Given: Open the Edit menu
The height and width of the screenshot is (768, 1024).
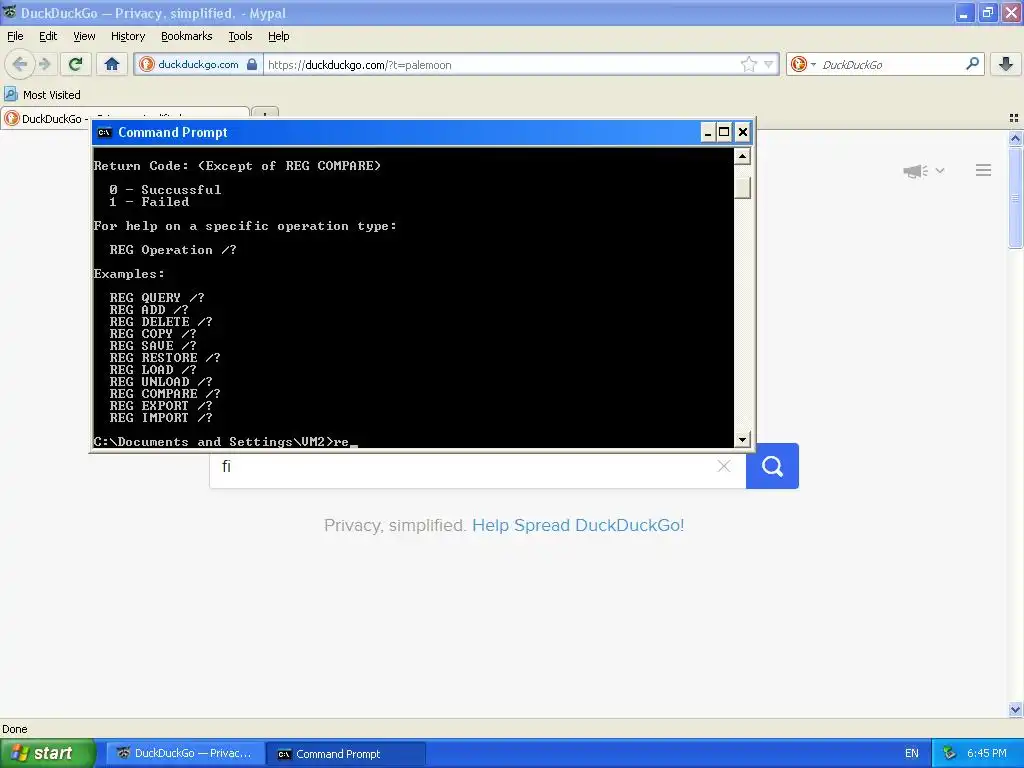Looking at the screenshot, I should pyautogui.click(x=48, y=36).
